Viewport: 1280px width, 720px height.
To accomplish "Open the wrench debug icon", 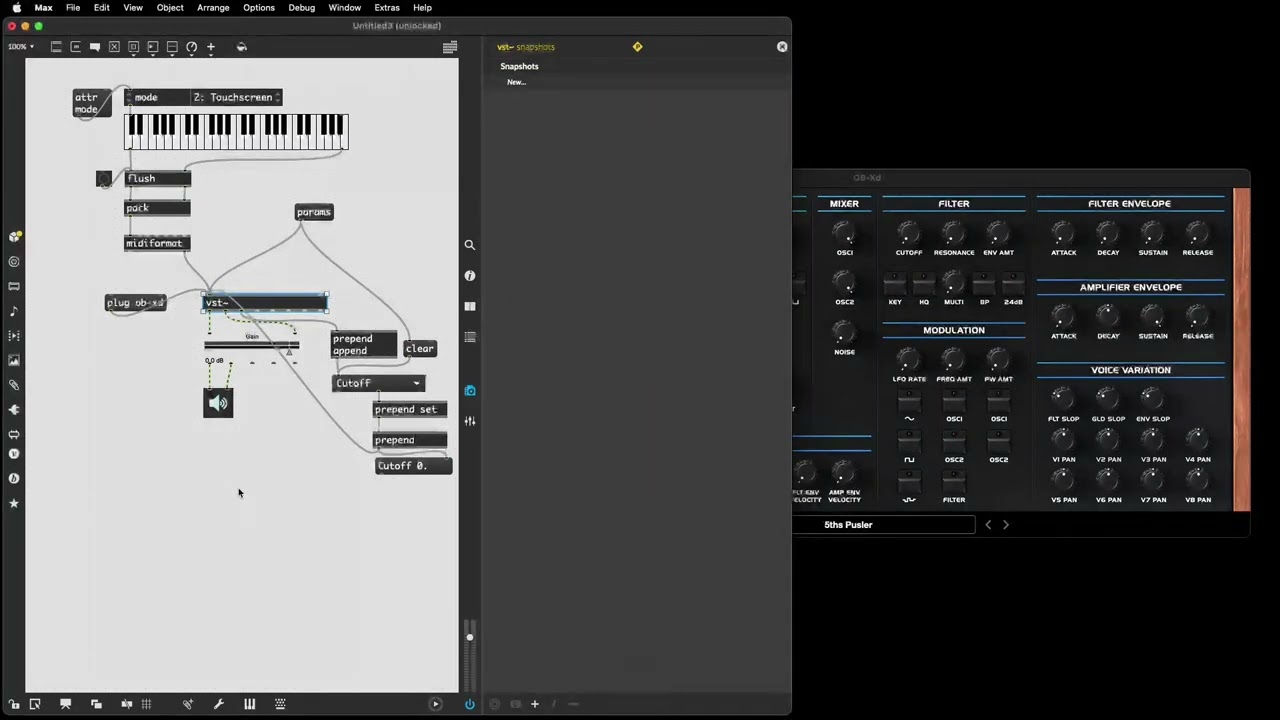I will [x=218, y=704].
